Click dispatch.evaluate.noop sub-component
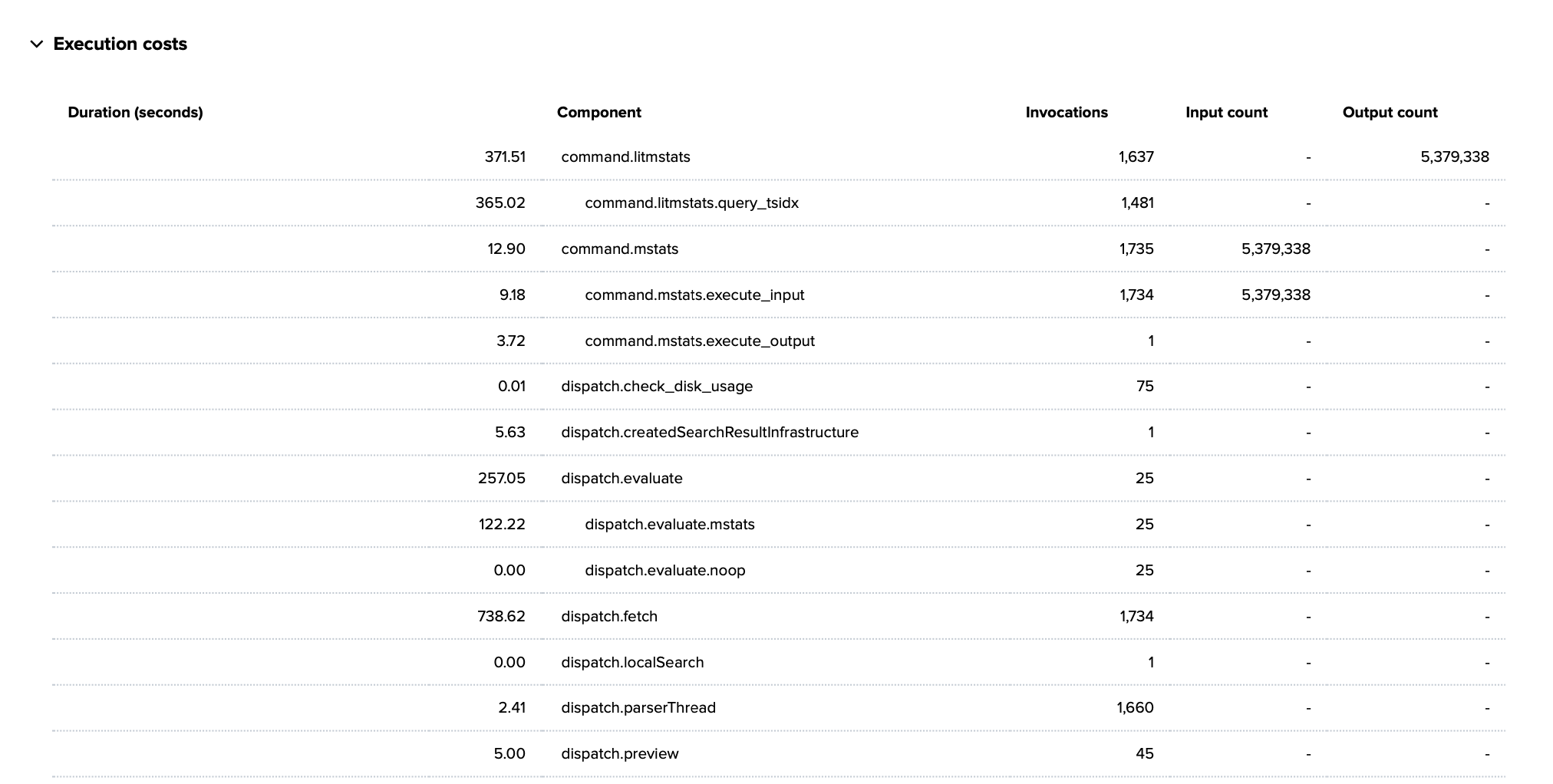The image size is (1553, 784). pos(664,571)
